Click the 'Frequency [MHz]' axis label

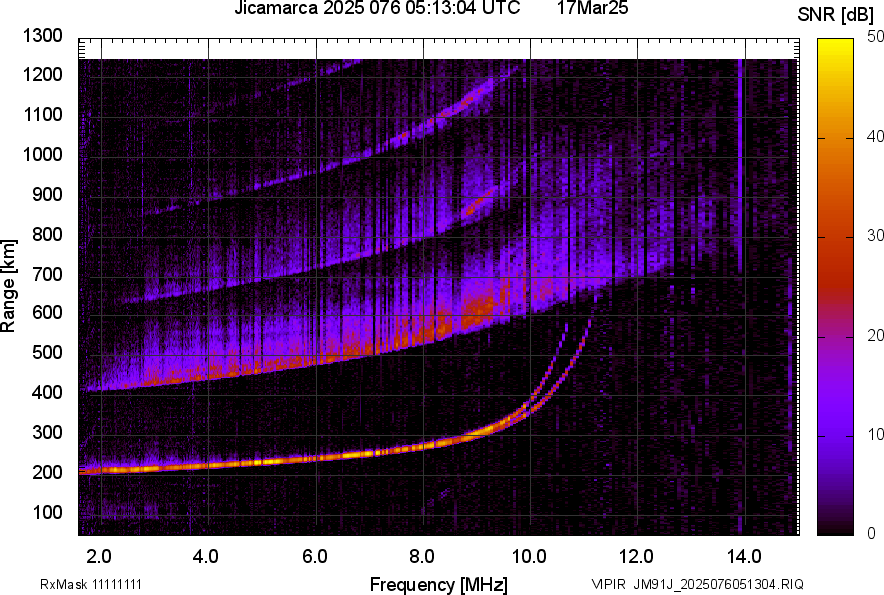[x=439, y=584]
